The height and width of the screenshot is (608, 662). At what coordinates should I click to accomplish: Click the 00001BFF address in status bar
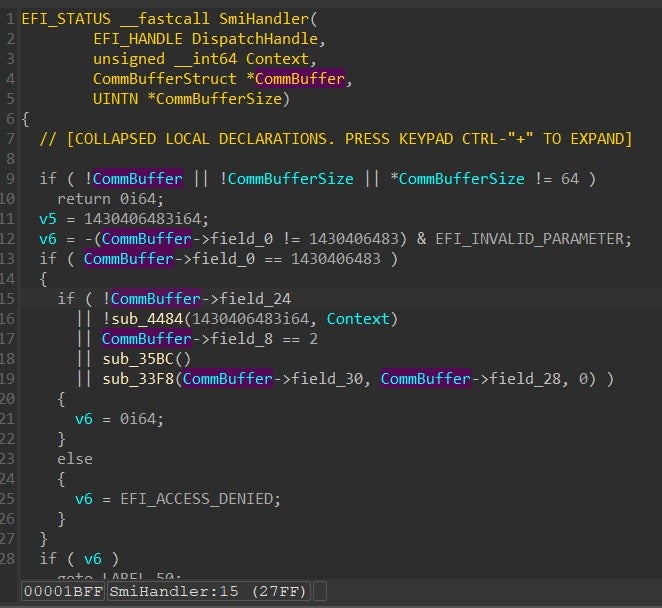(63, 591)
